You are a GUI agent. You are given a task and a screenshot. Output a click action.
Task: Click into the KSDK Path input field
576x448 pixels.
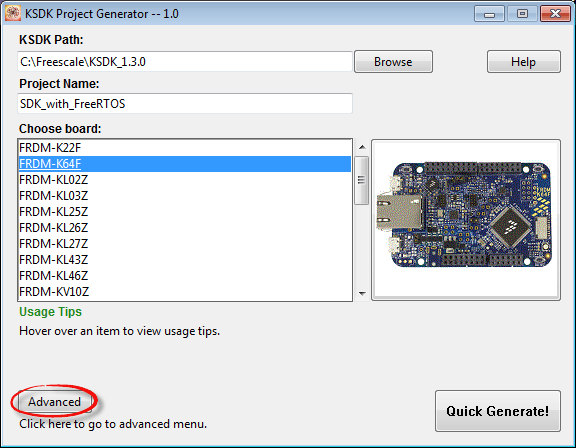click(185, 62)
